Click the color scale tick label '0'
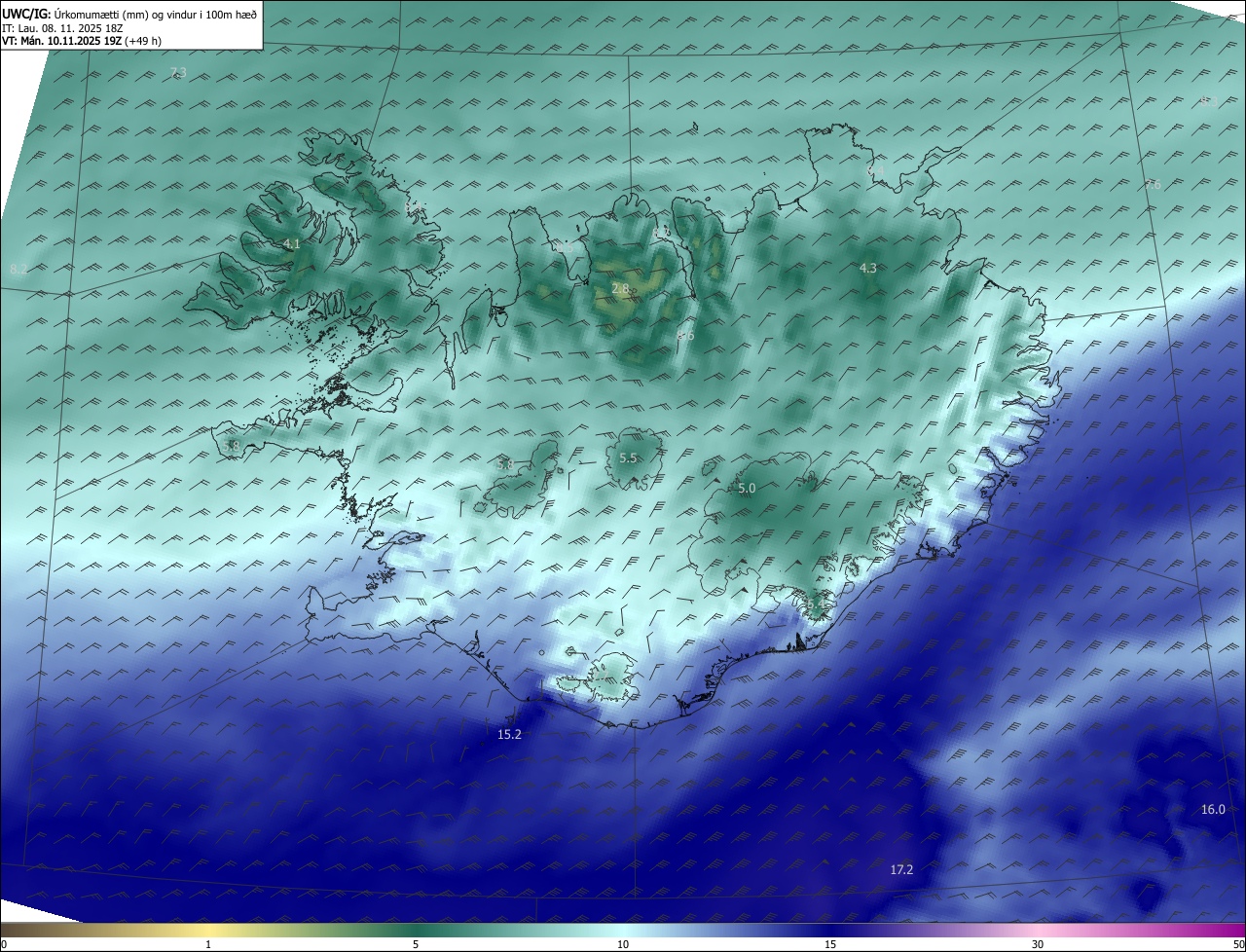The image size is (1246, 952). 4,944
